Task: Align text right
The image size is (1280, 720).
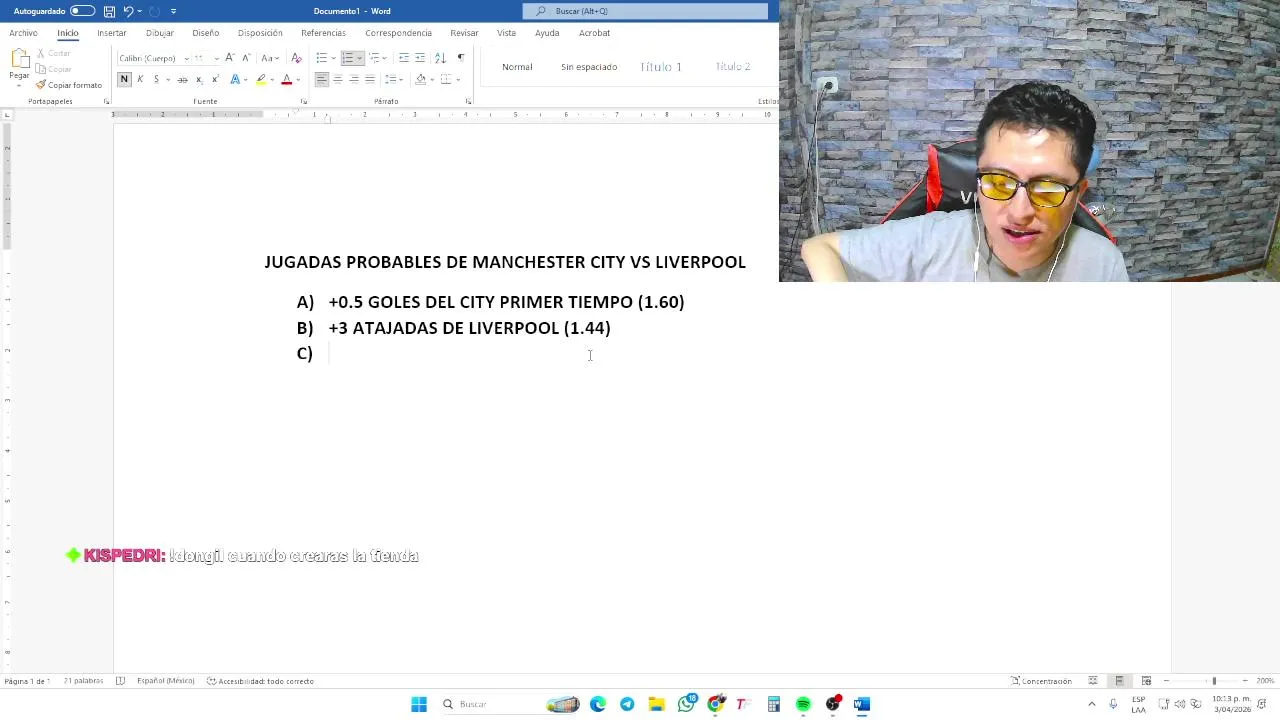Action: 353,79
